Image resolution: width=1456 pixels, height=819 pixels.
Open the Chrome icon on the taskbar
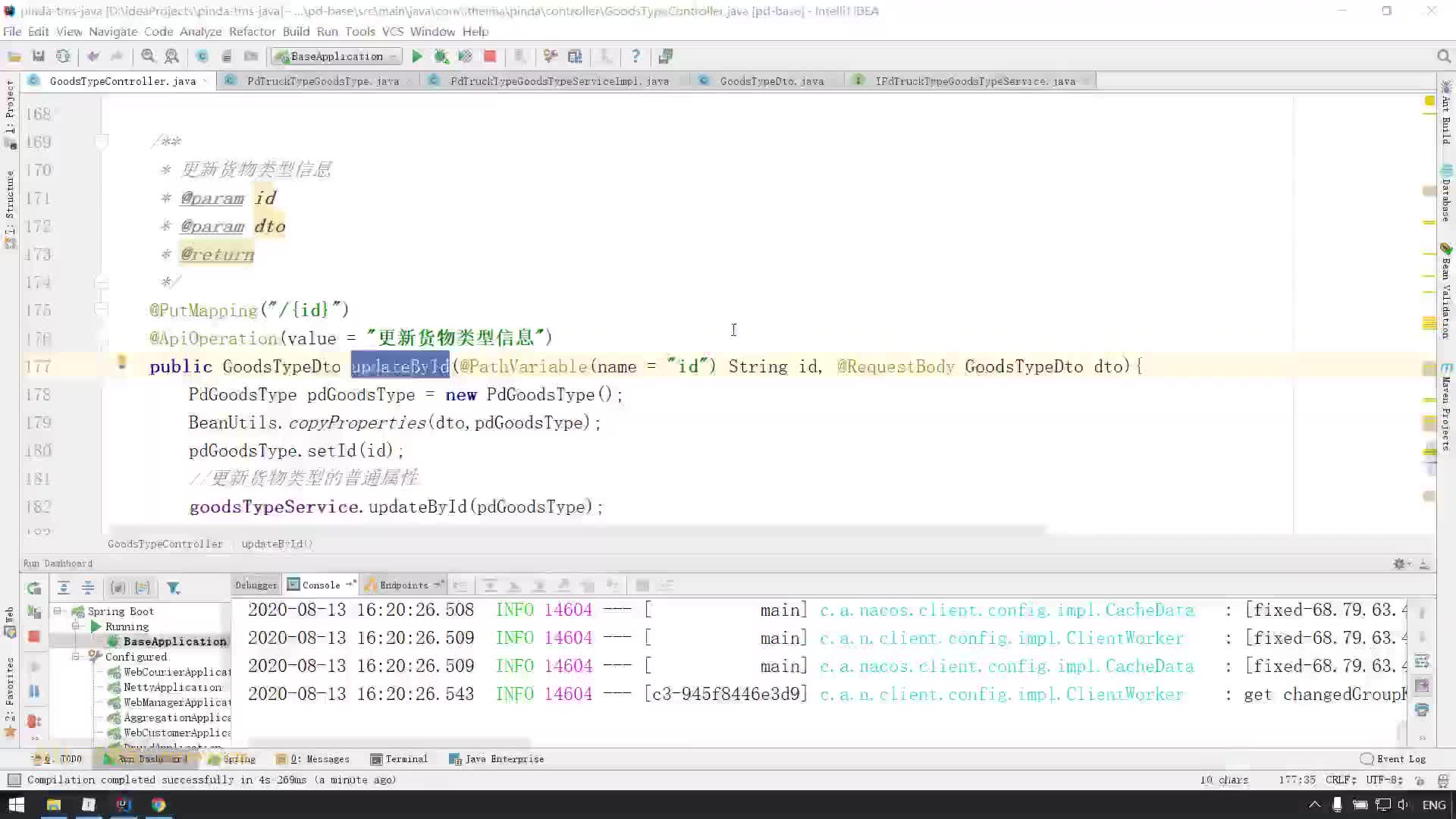(x=158, y=805)
